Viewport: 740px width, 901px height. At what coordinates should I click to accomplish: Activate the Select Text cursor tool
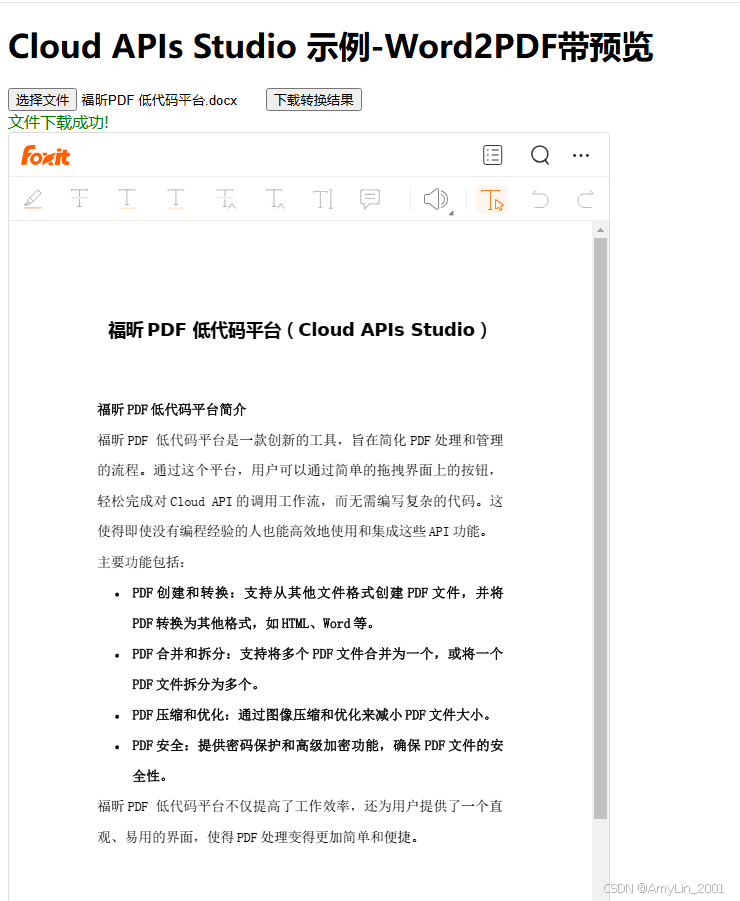492,199
